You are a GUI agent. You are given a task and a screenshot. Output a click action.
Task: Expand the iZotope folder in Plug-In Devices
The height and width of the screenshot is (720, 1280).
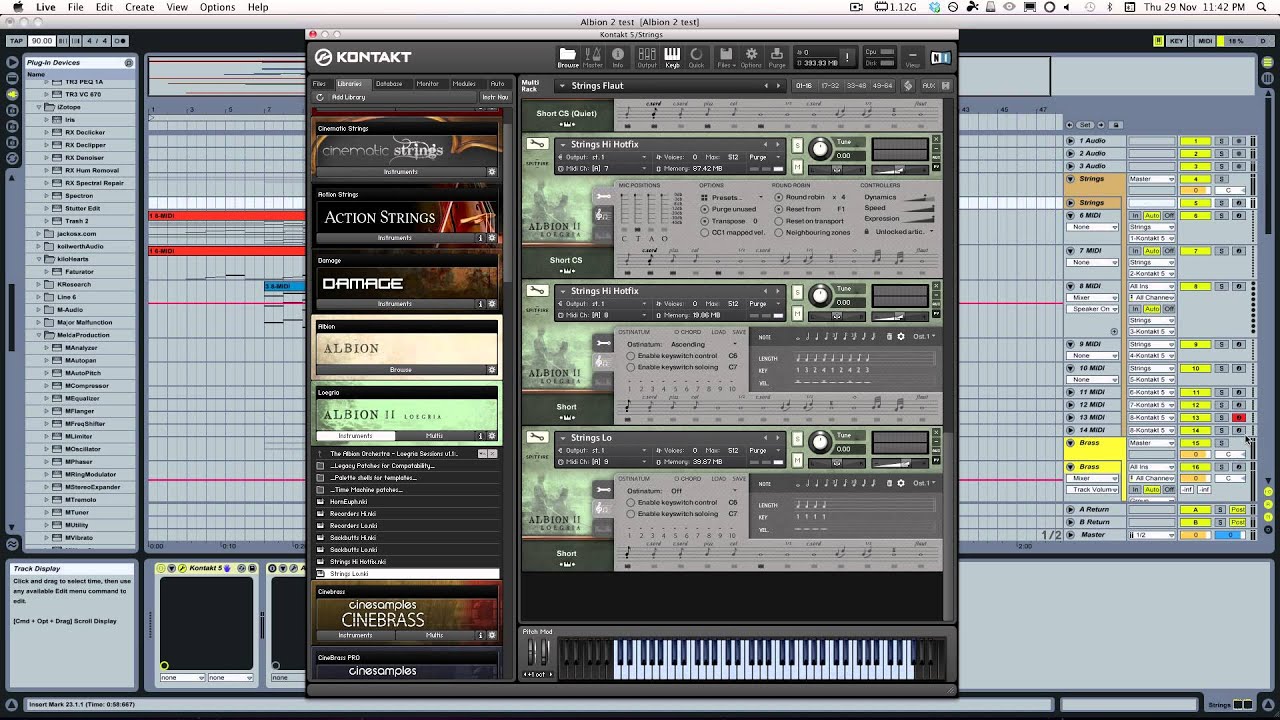coord(38,107)
